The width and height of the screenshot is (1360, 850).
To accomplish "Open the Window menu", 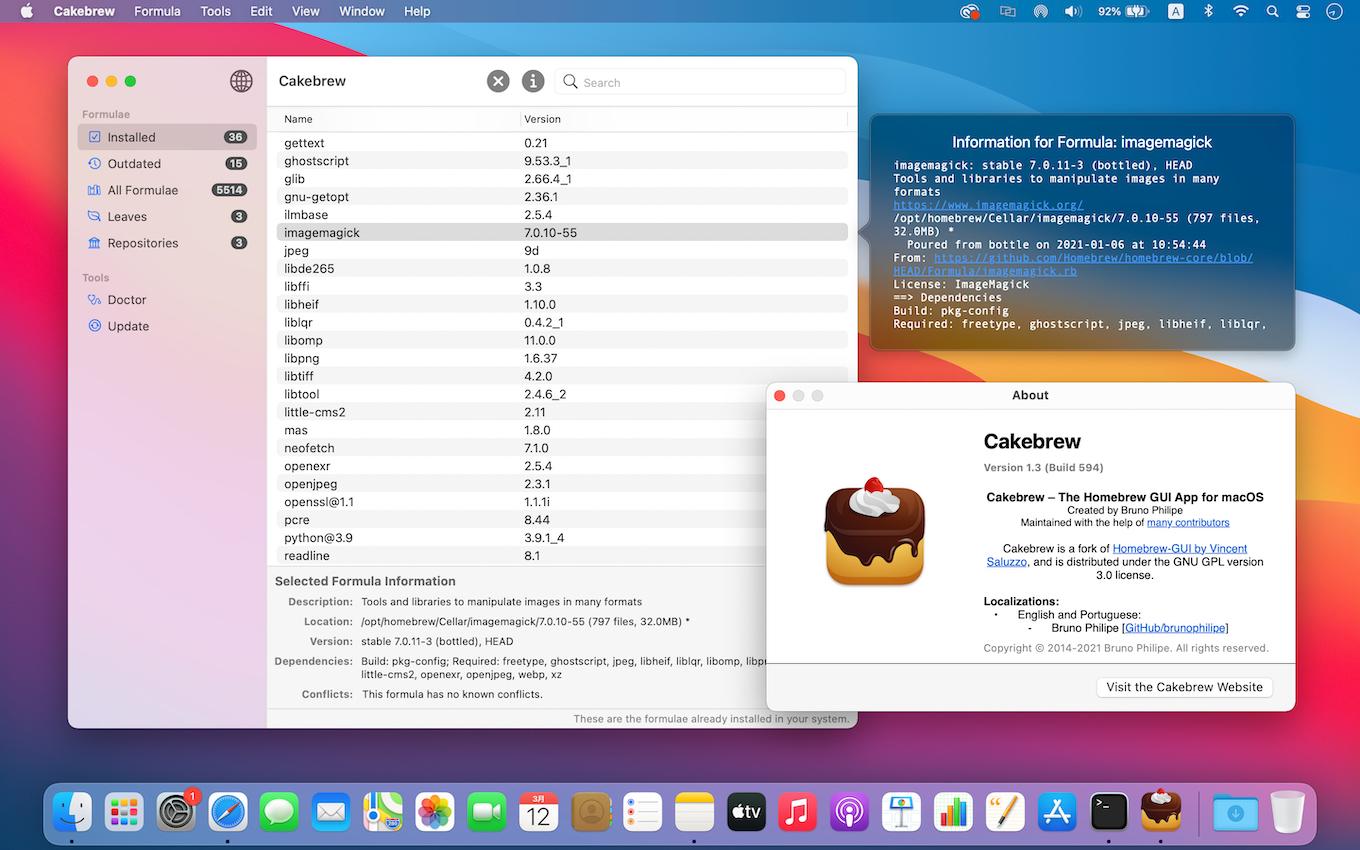I will point(362,11).
